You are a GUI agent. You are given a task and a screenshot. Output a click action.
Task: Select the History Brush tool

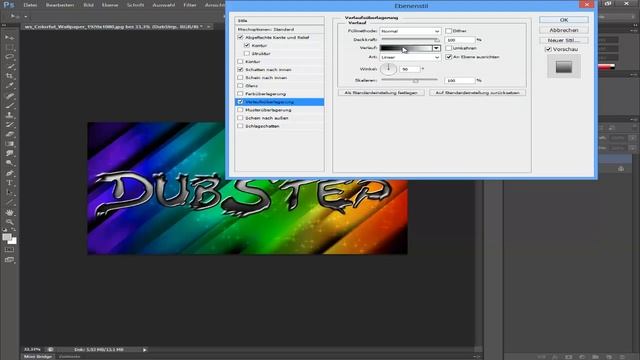pyautogui.click(x=9, y=125)
